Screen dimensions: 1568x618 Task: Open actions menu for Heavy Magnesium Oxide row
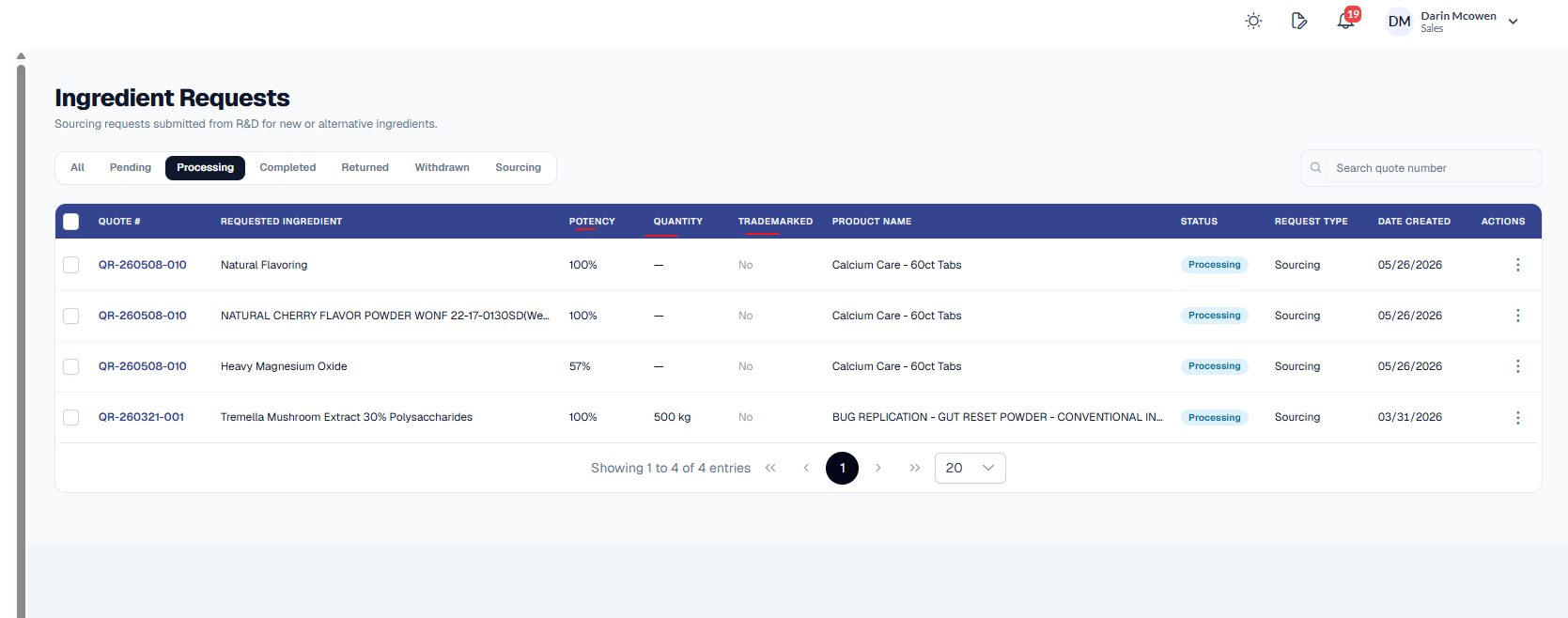coord(1517,366)
